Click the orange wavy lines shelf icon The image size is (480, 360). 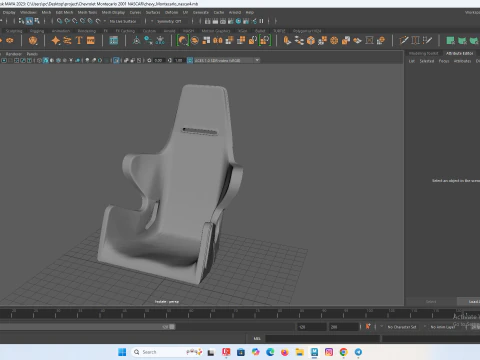(67, 41)
